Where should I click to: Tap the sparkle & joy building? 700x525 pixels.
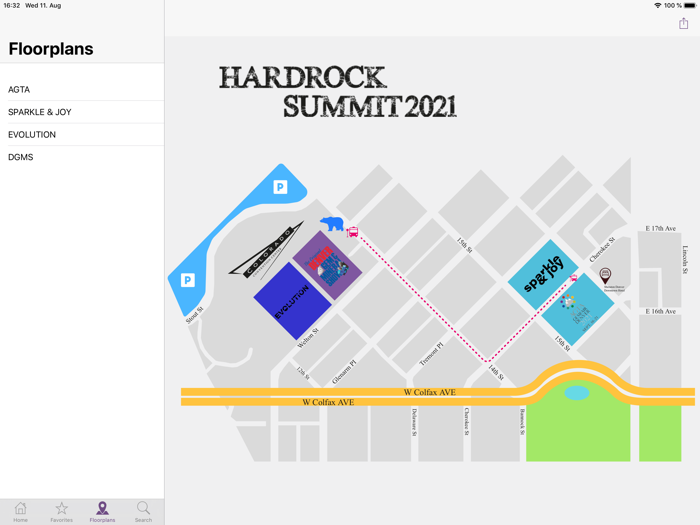(543, 274)
